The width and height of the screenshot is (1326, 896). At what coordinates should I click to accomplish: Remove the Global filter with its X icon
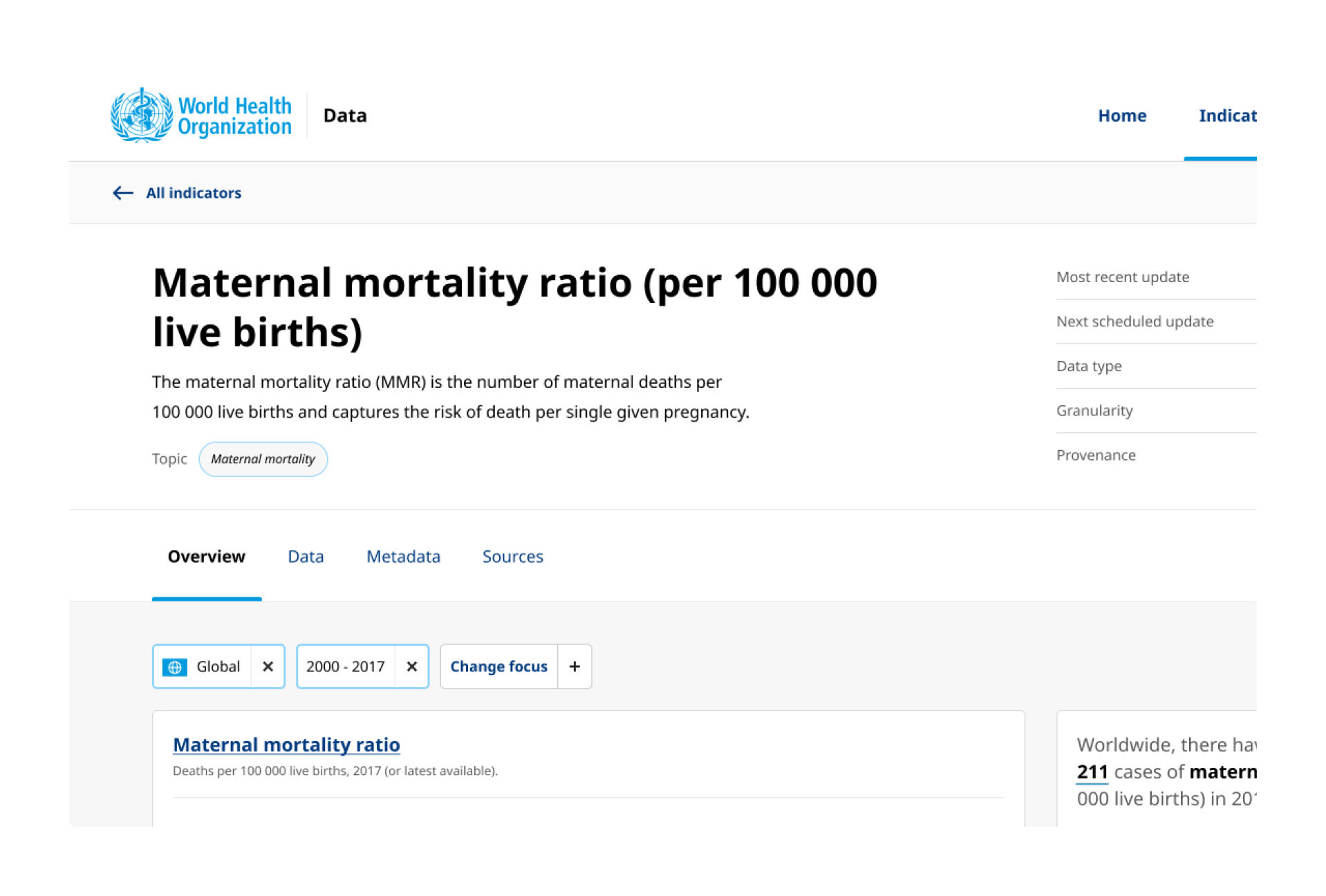click(x=268, y=666)
